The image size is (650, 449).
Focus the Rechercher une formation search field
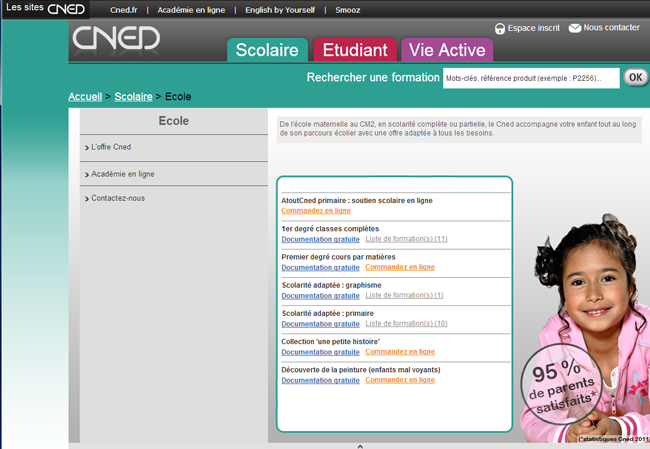tap(531, 78)
